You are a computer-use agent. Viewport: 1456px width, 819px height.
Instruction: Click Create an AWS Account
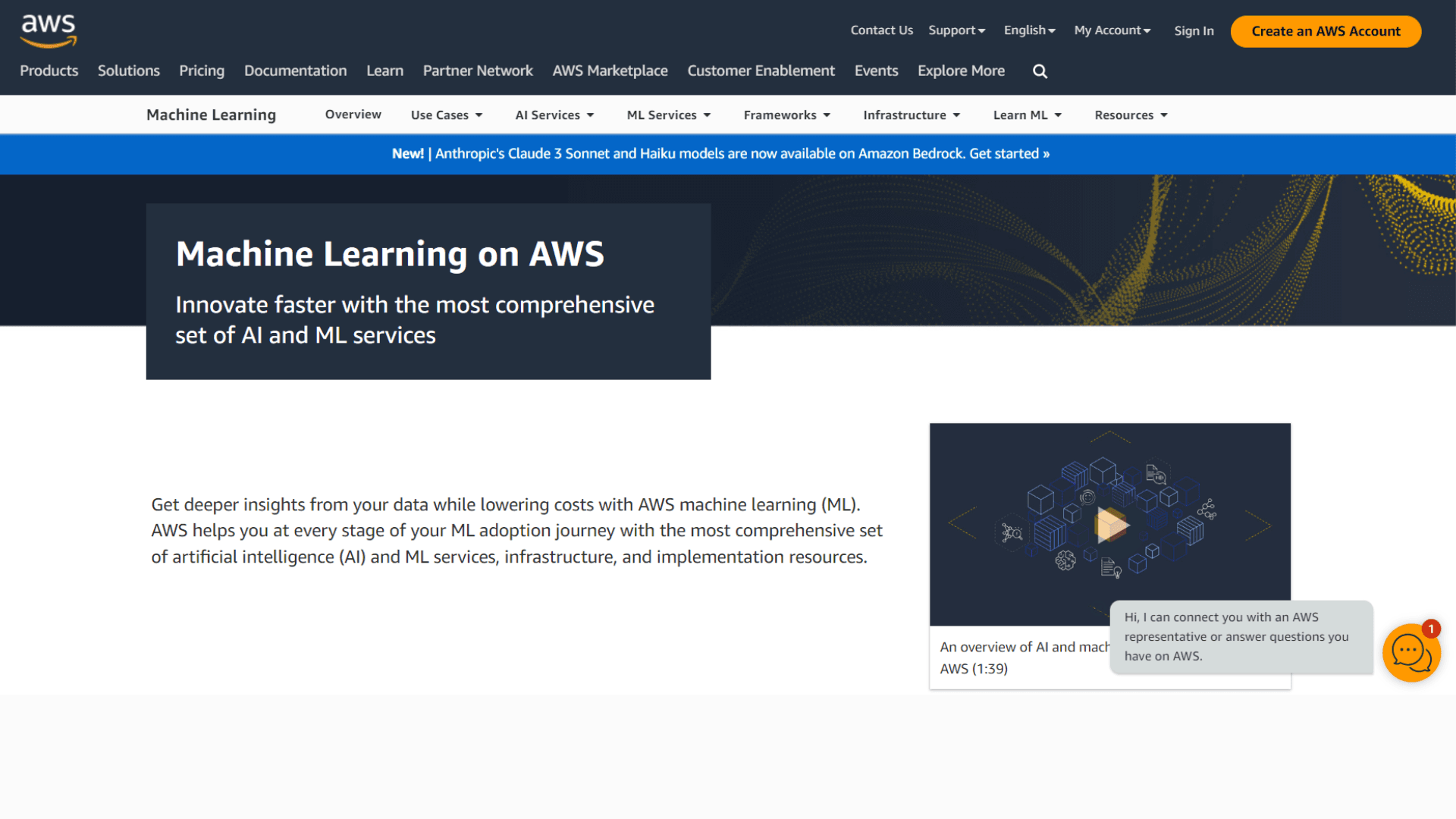tap(1325, 31)
